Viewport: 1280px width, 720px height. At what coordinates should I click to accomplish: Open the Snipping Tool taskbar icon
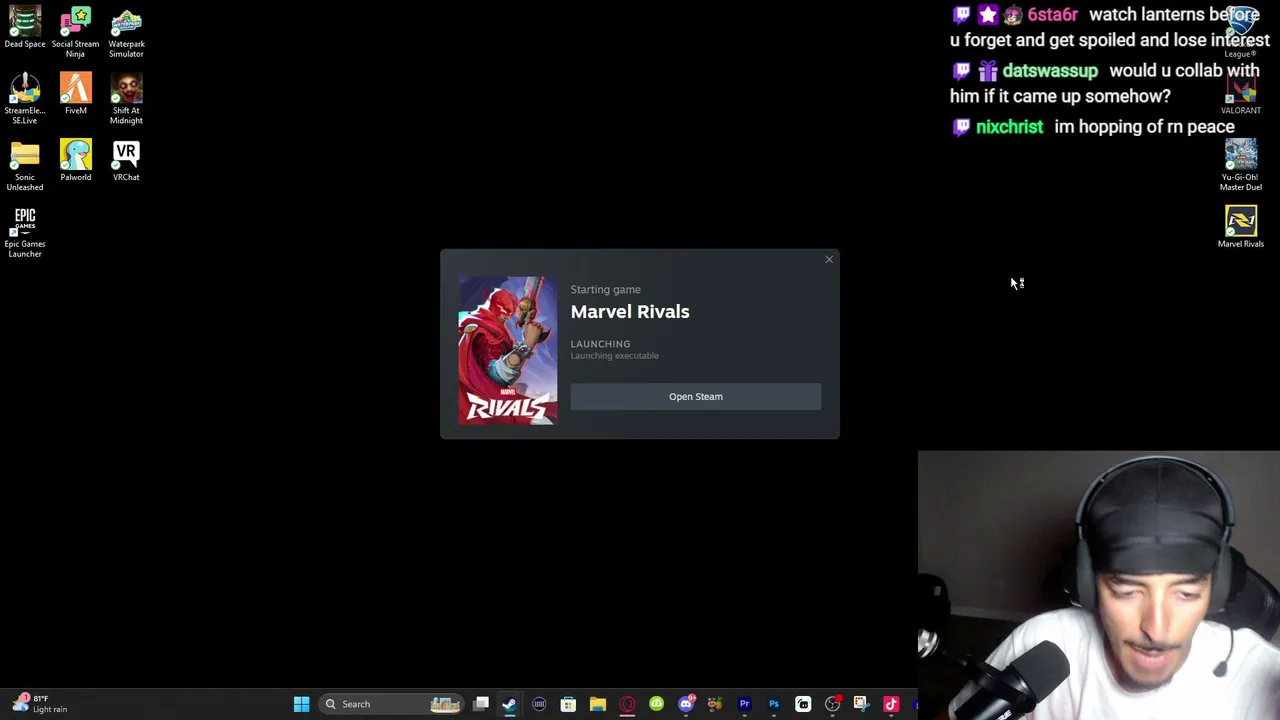(x=861, y=704)
